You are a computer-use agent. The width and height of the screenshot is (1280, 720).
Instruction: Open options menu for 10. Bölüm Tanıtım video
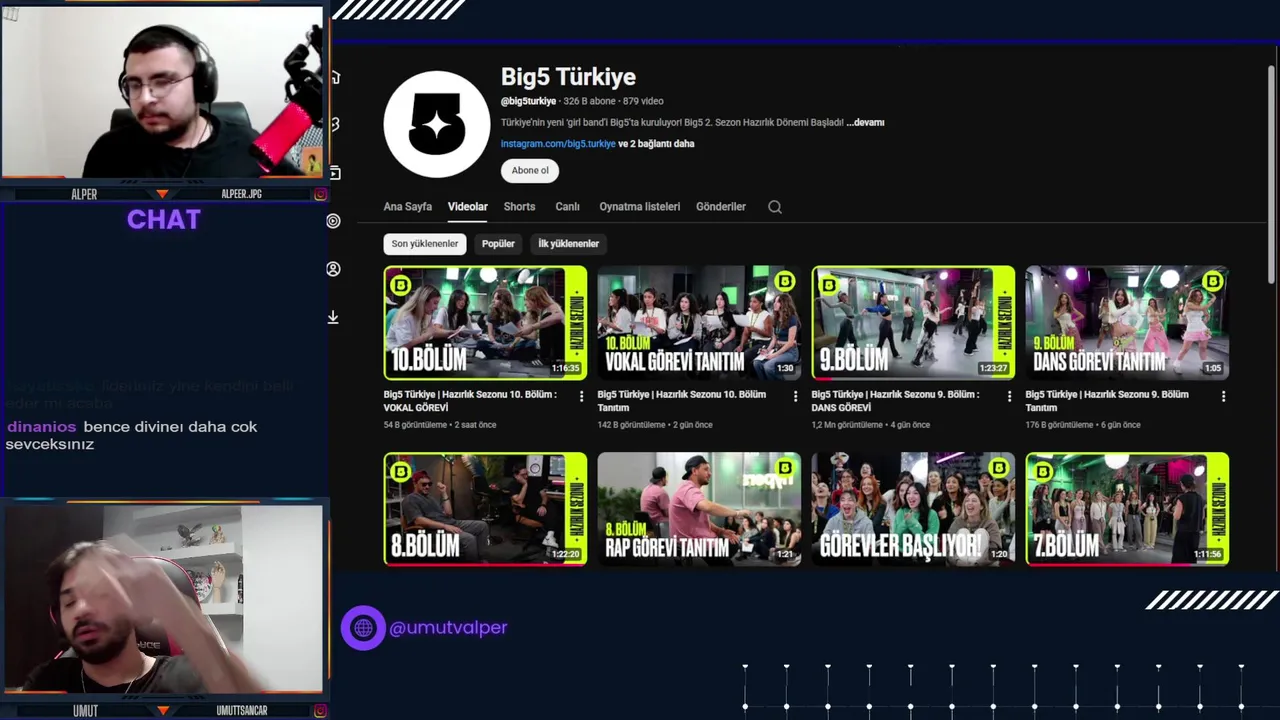[x=795, y=397]
